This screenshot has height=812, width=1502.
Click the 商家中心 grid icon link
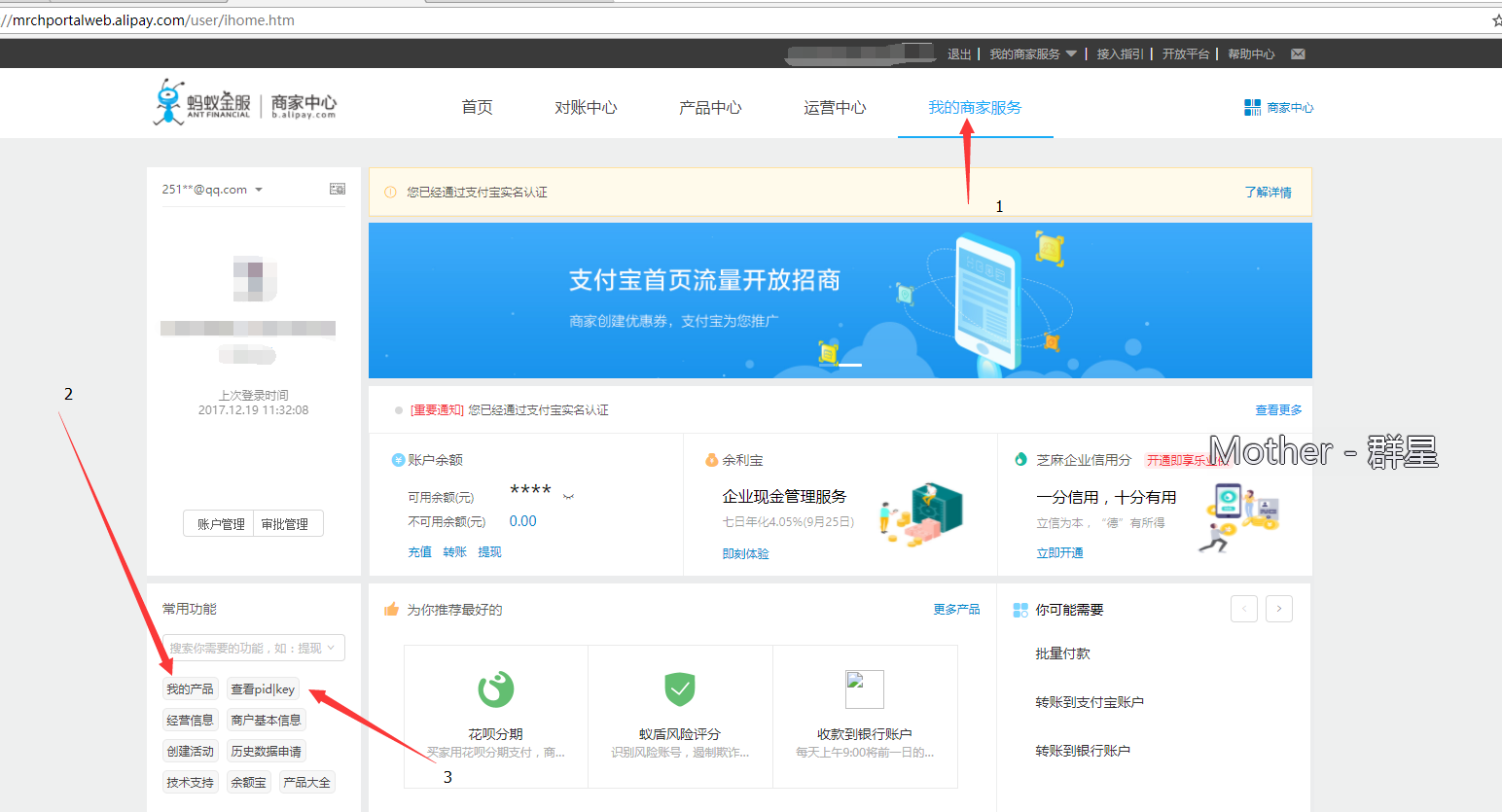click(x=1278, y=108)
